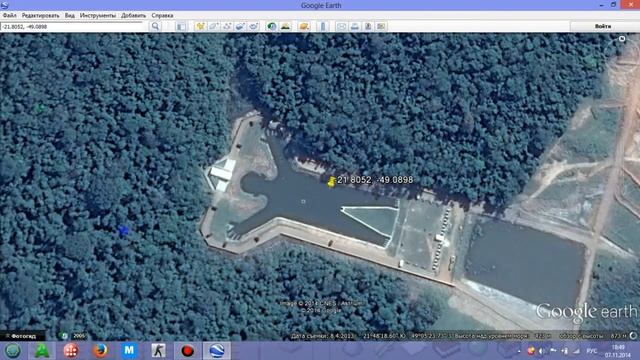Click the Google Earth taskbar icon
The height and width of the screenshot is (360, 640).
[217, 351]
